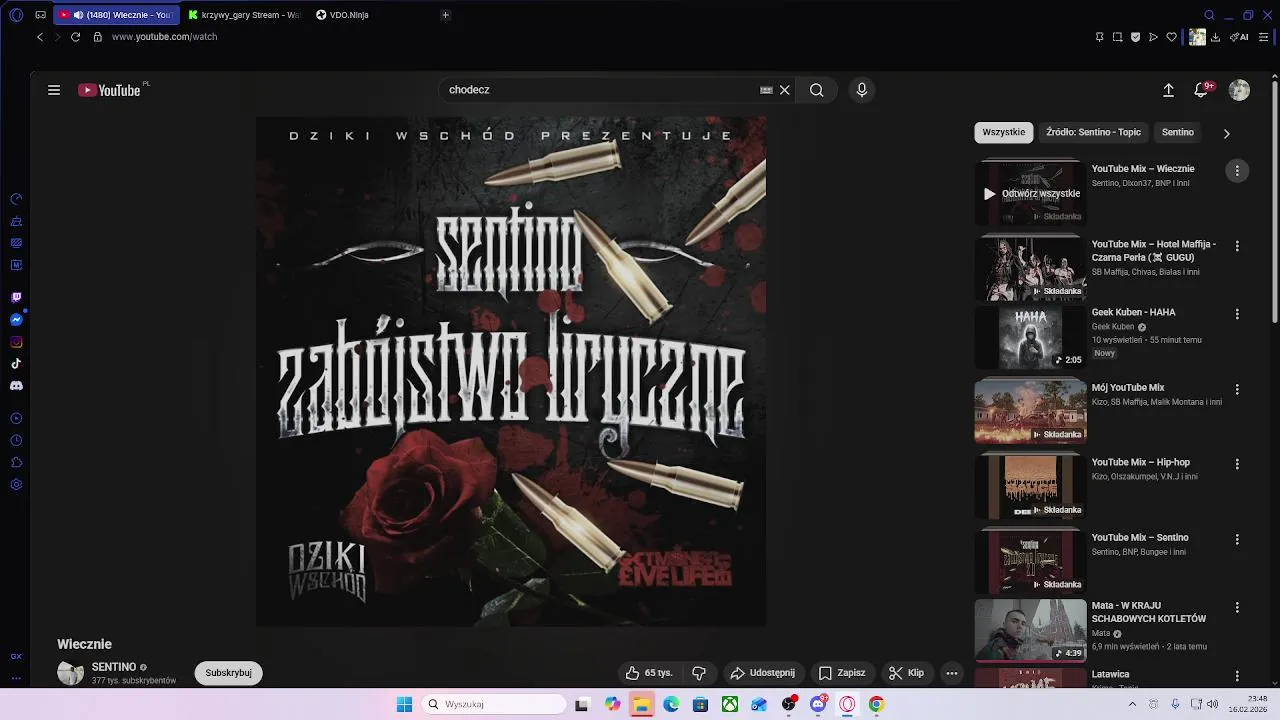
Task: Open the YouTube notifications bell
Action: [x=1201, y=90]
